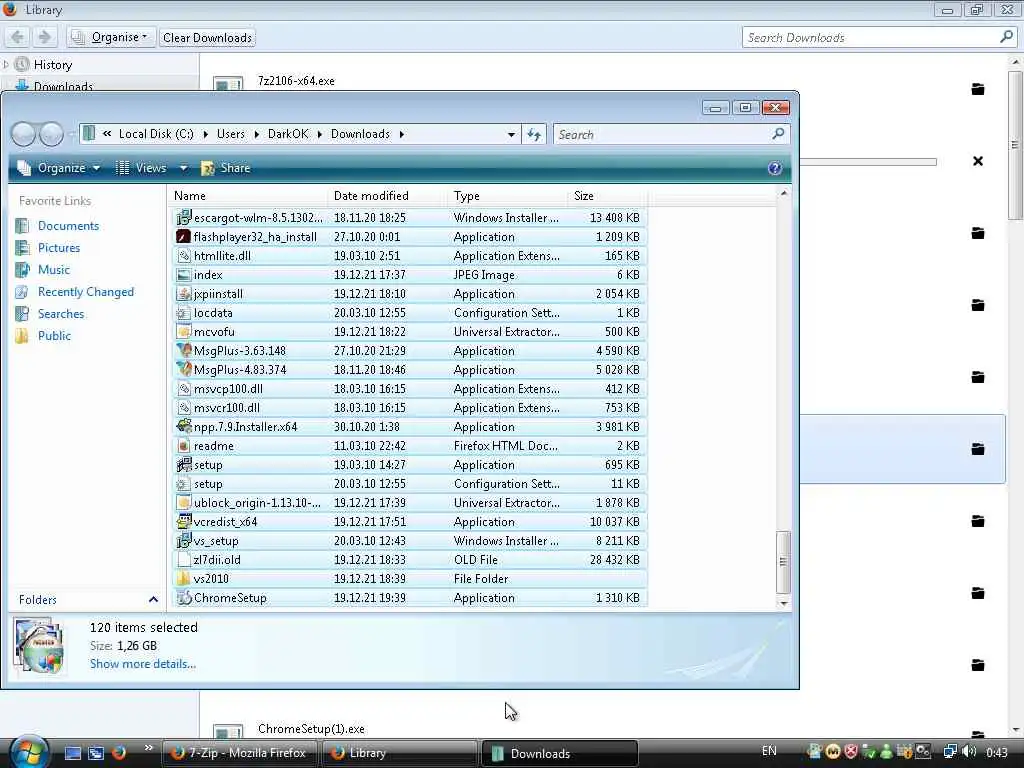The width and height of the screenshot is (1024, 768).
Task: Sort by Size column header
Action: pos(607,196)
